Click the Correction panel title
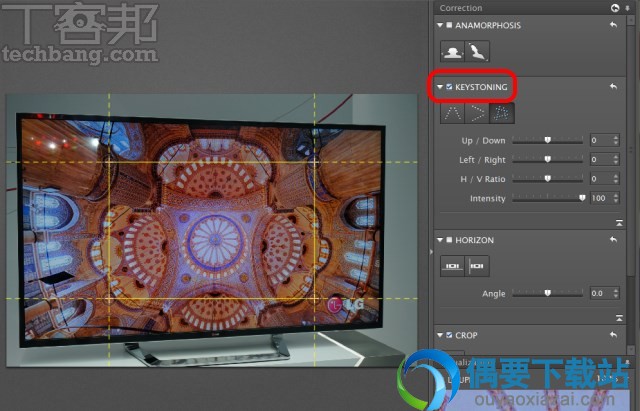The width and height of the screenshot is (640, 411). pyautogui.click(x=461, y=8)
